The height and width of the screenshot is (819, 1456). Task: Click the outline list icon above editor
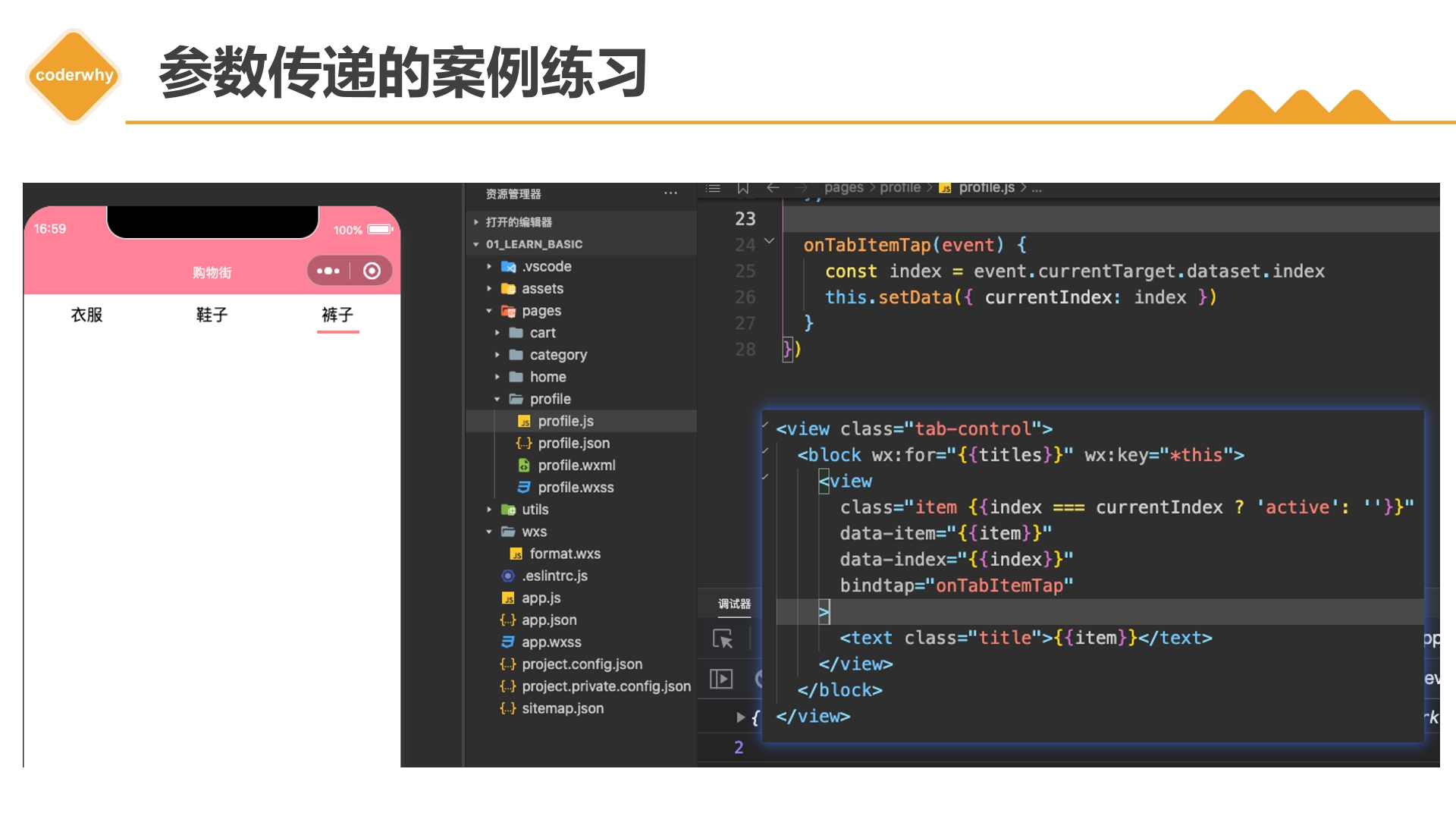(x=713, y=188)
